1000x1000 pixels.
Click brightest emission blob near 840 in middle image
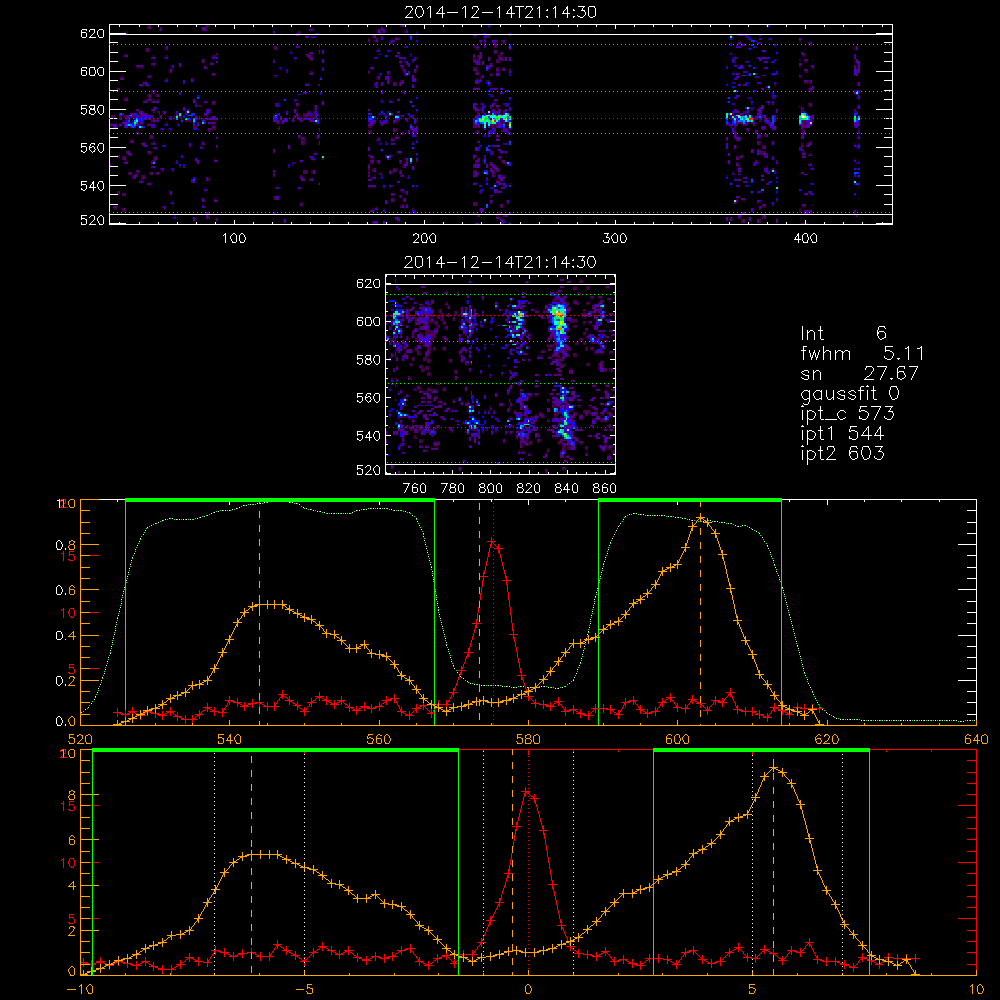point(559,319)
